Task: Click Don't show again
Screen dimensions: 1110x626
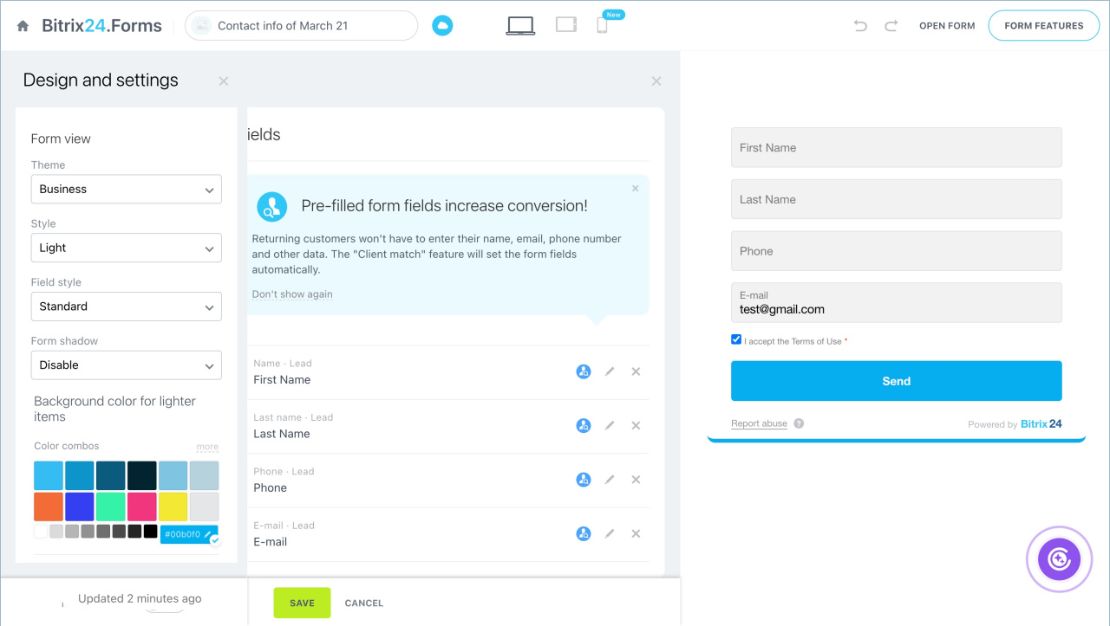Action: click(x=292, y=294)
